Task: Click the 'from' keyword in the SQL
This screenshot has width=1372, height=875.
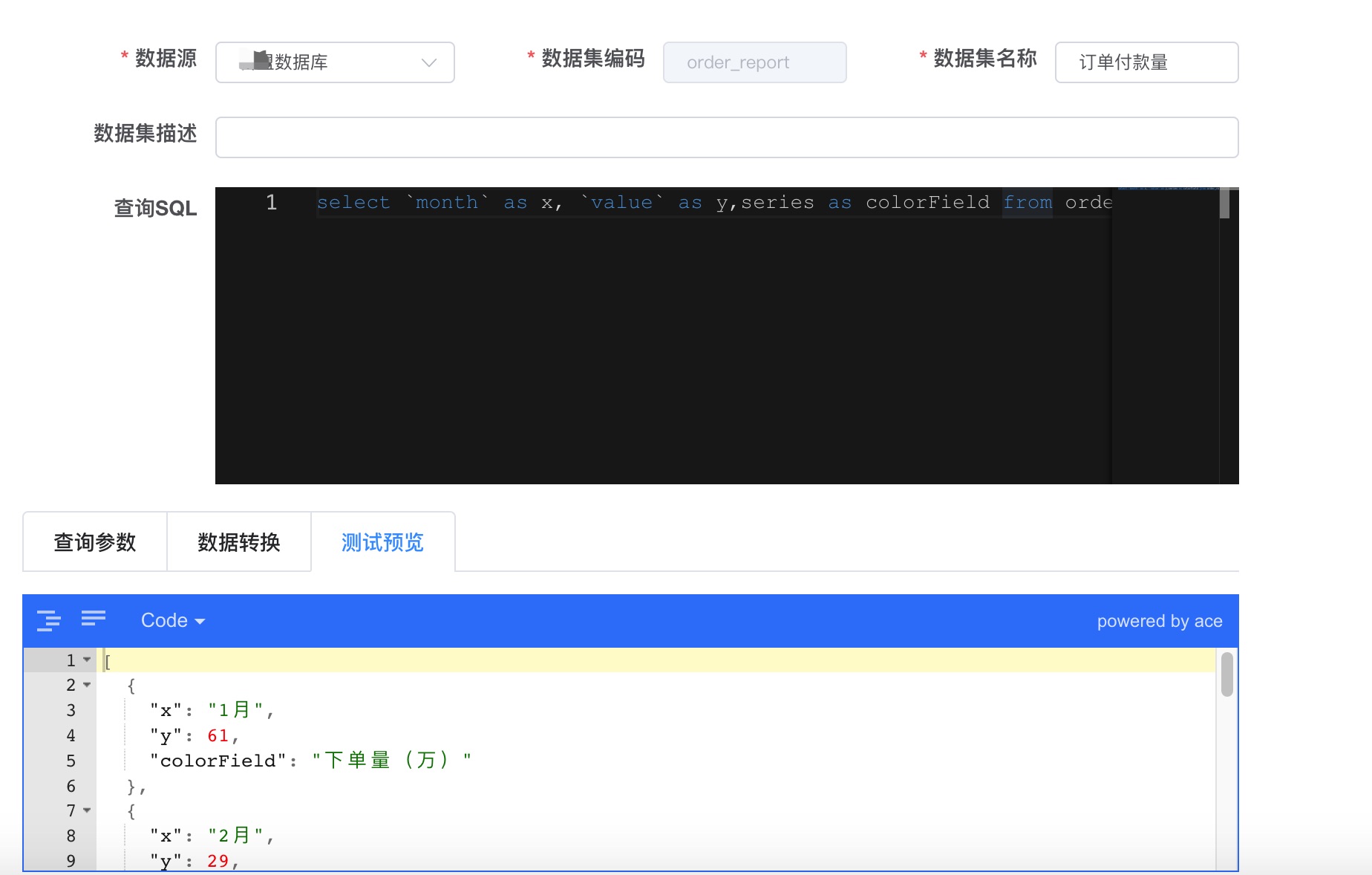Action: pos(1028,202)
